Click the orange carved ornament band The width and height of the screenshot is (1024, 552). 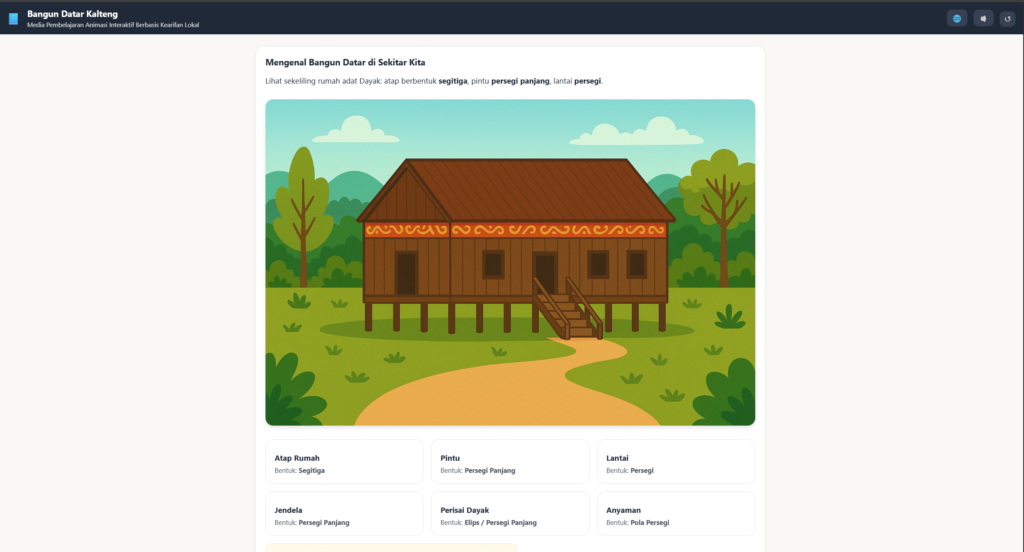tap(556, 230)
